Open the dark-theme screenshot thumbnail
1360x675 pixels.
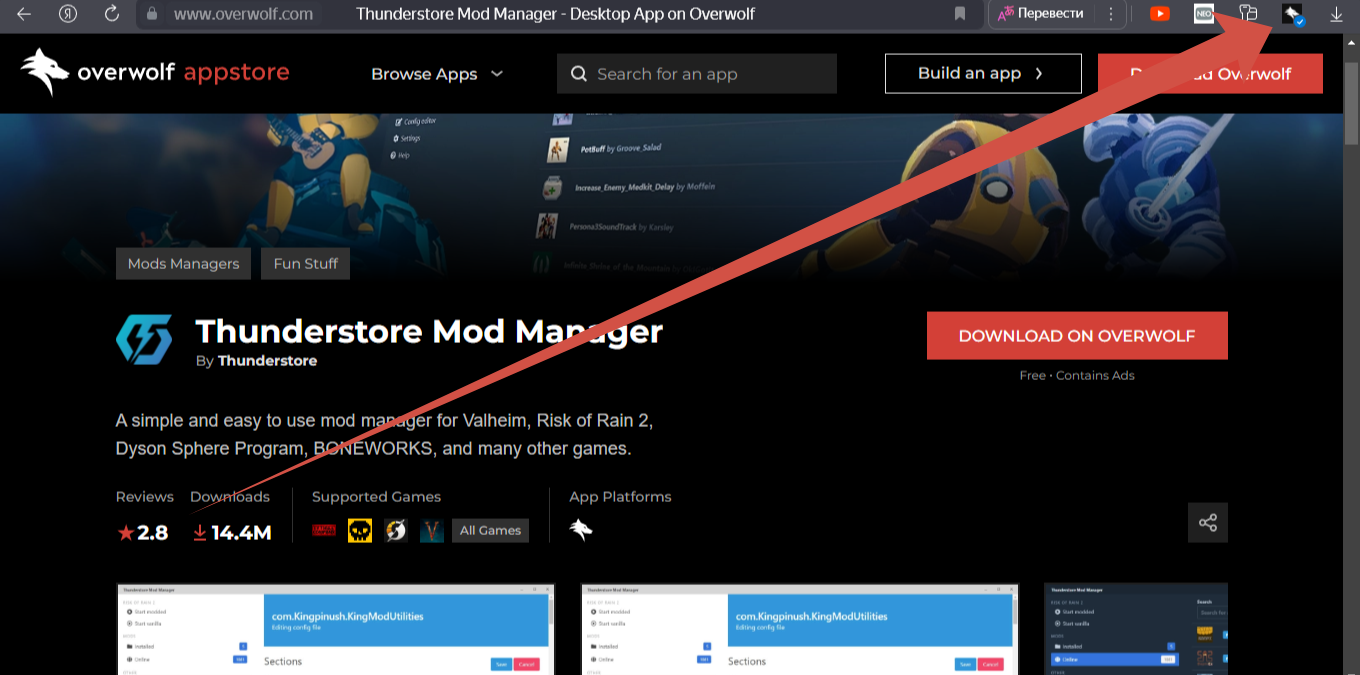pos(1136,629)
